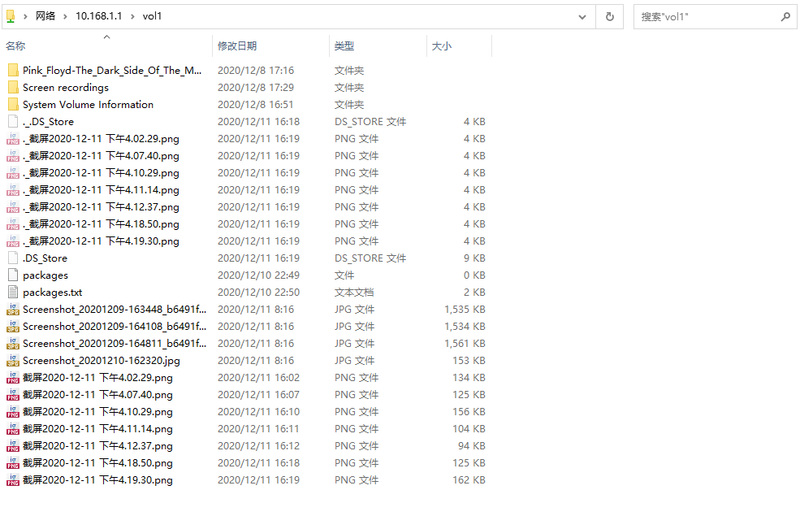The width and height of the screenshot is (800, 516).
Task: Select the System Volume Information folder icon
Action: point(13,105)
